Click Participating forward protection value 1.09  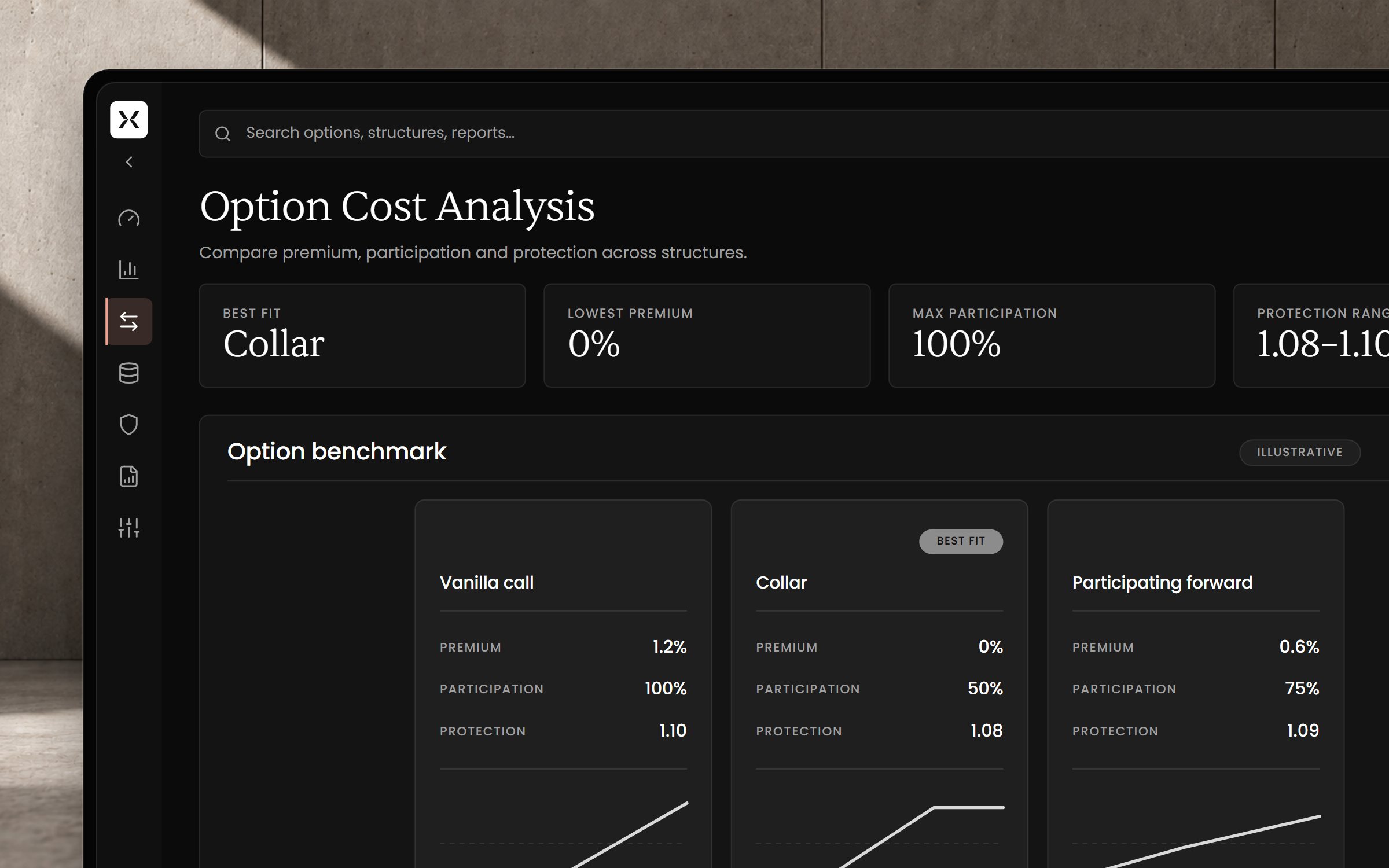pos(1303,730)
